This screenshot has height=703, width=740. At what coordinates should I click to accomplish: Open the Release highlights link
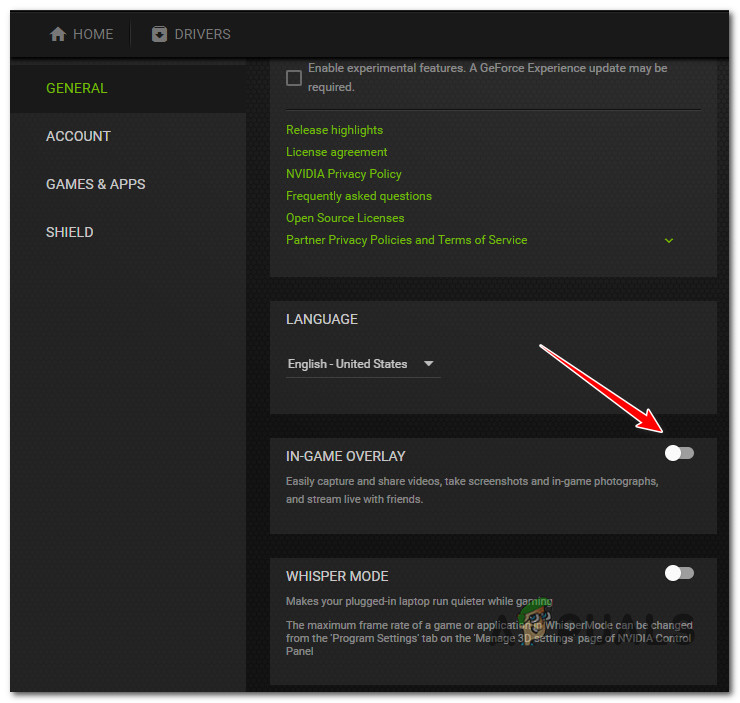pos(334,130)
